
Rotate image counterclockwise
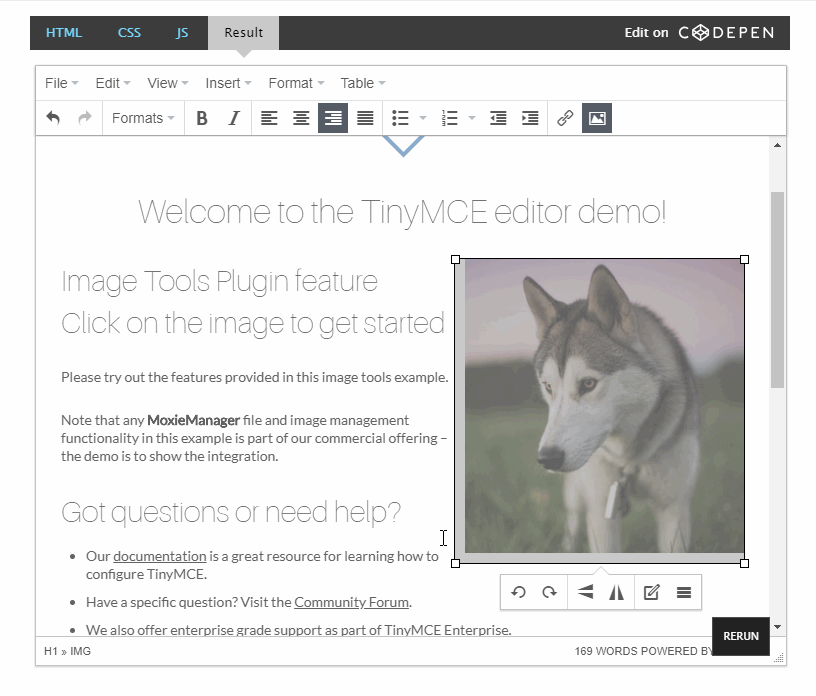coord(518,592)
